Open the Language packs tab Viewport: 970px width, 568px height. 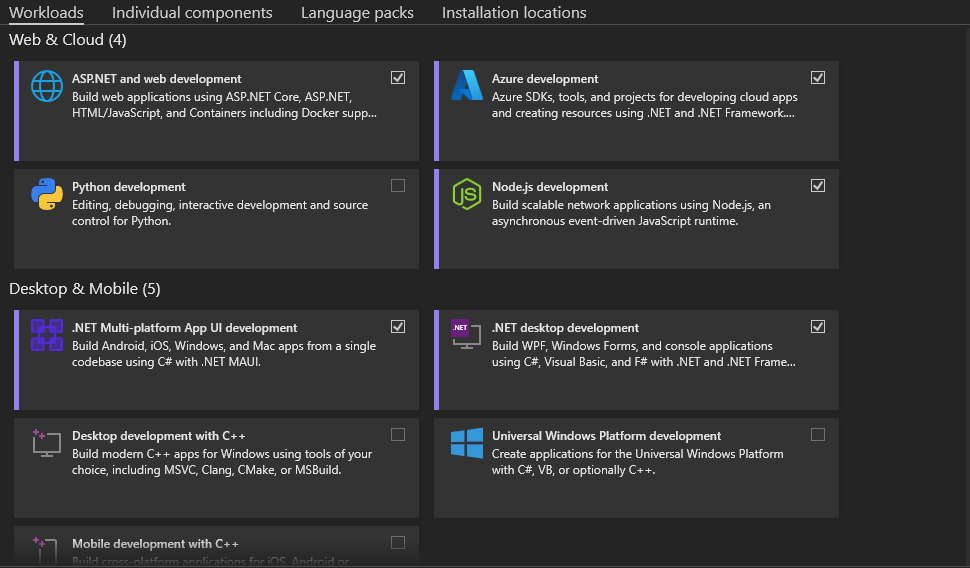pos(357,13)
